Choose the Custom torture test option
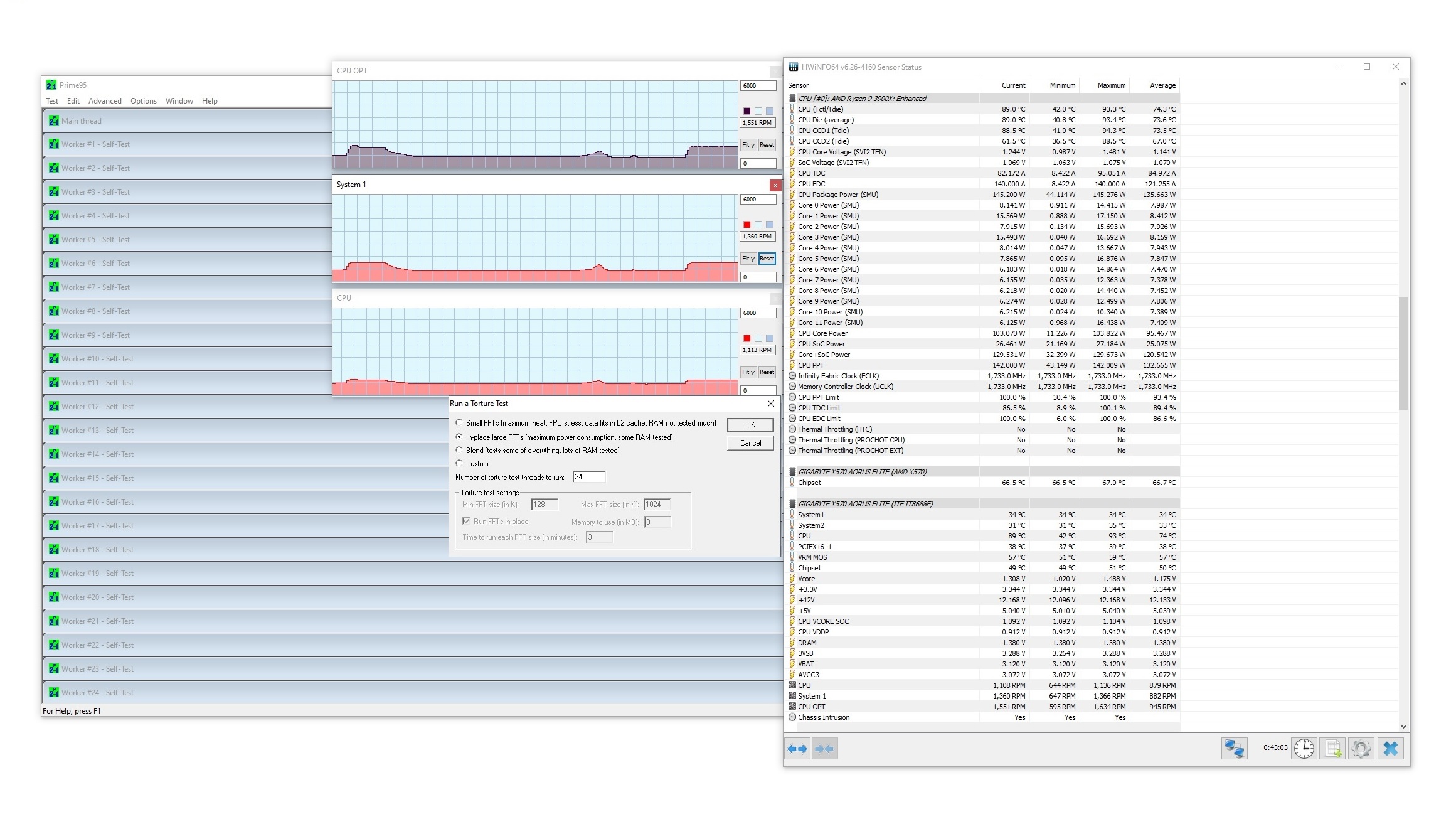The image size is (1456, 819). [459, 463]
